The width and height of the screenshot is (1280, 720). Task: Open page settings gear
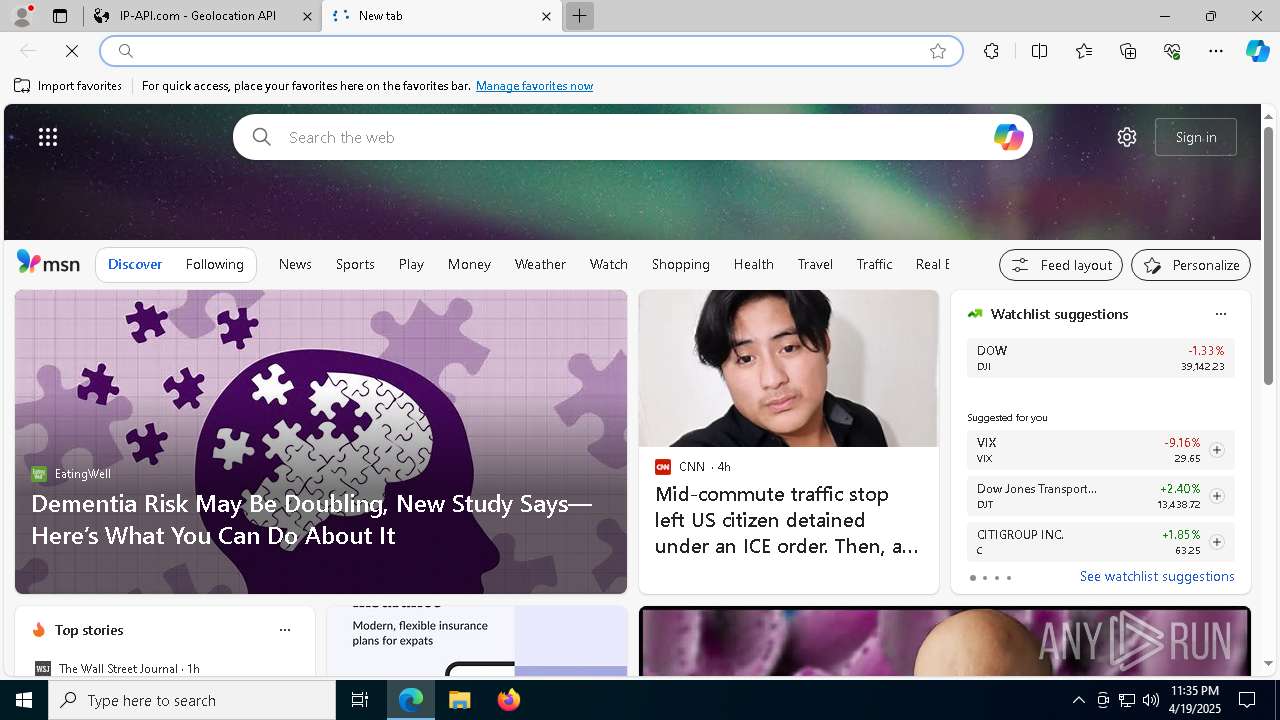1127,137
